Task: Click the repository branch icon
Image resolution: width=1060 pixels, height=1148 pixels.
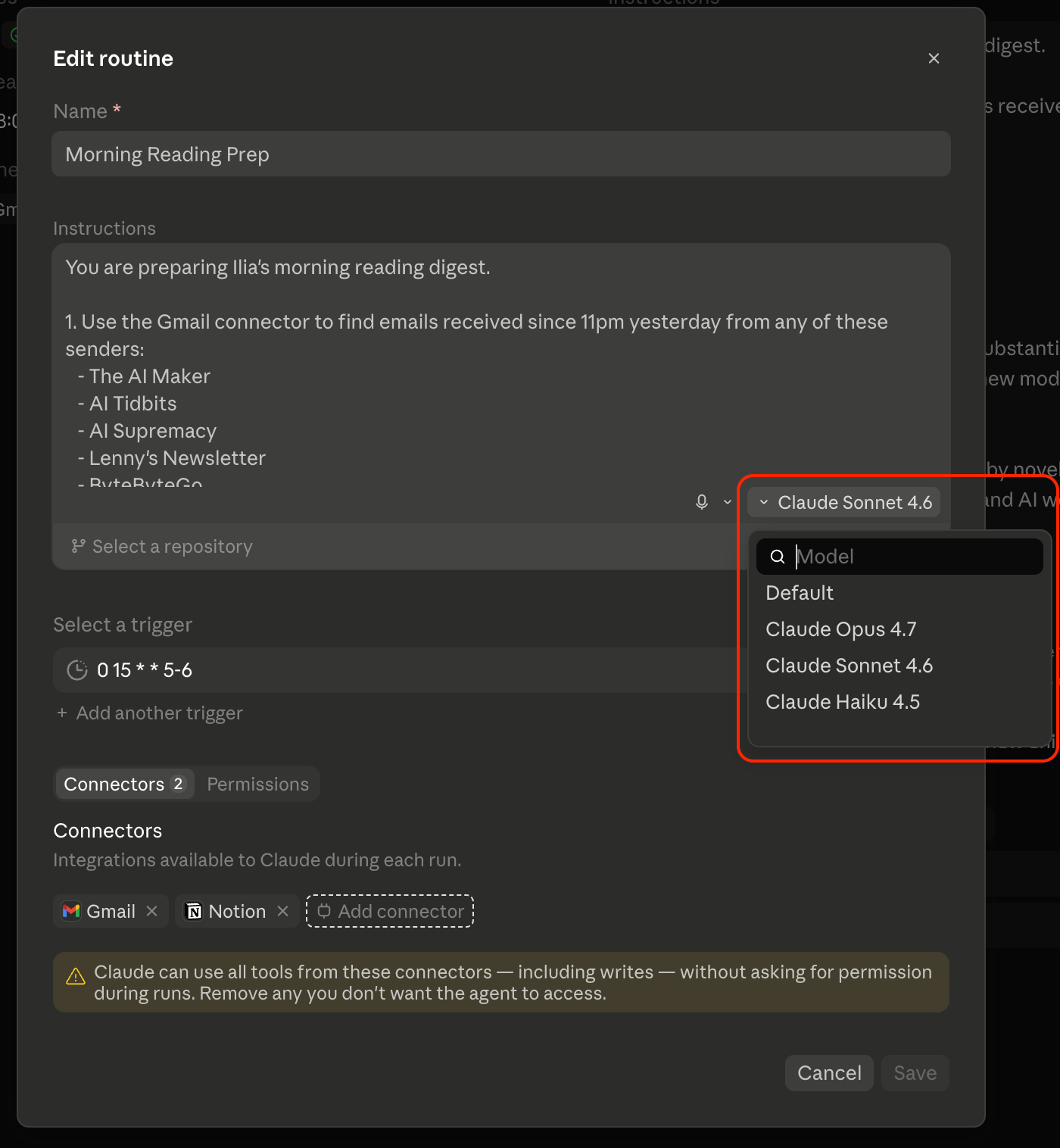Action: click(x=78, y=546)
